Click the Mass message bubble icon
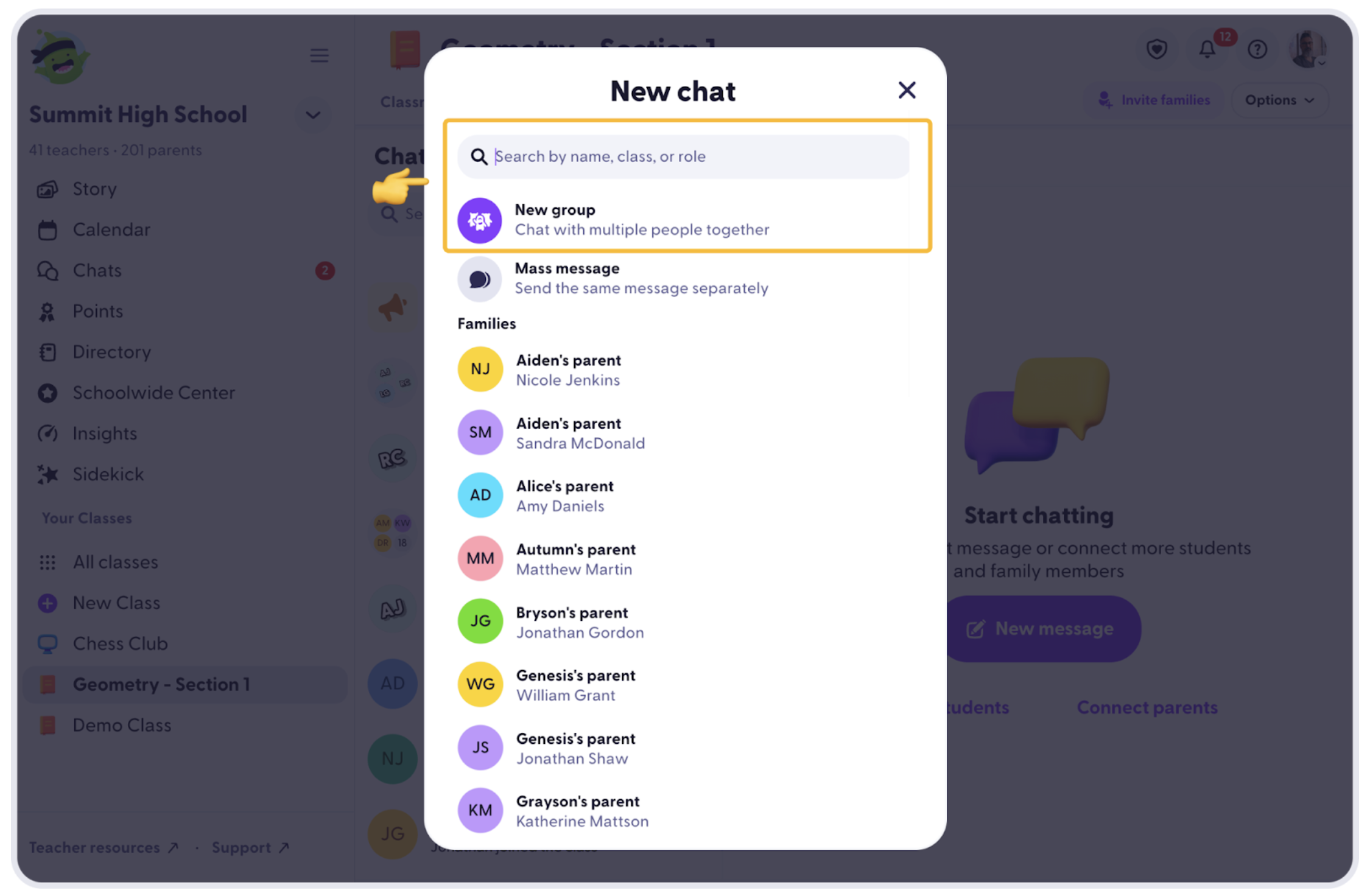1370x896 pixels. point(480,279)
